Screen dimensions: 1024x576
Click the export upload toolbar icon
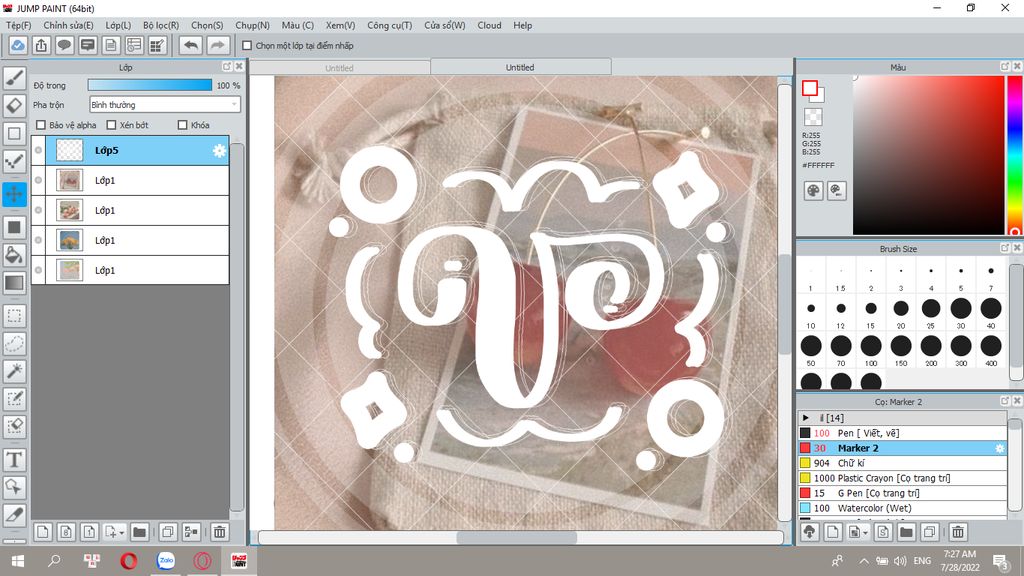[41, 46]
